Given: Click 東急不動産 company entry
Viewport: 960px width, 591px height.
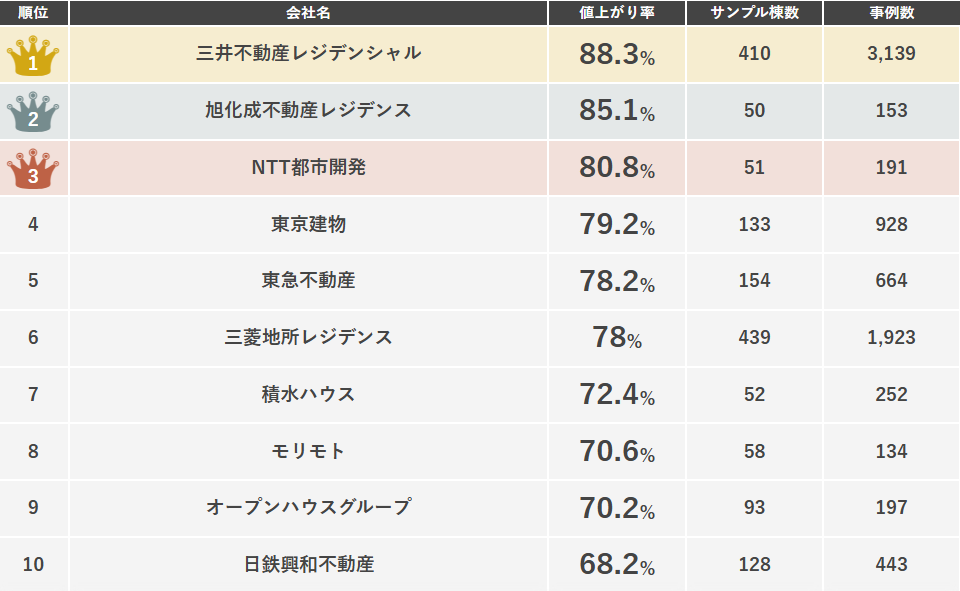Looking at the screenshot, I should (x=309, y=280).
